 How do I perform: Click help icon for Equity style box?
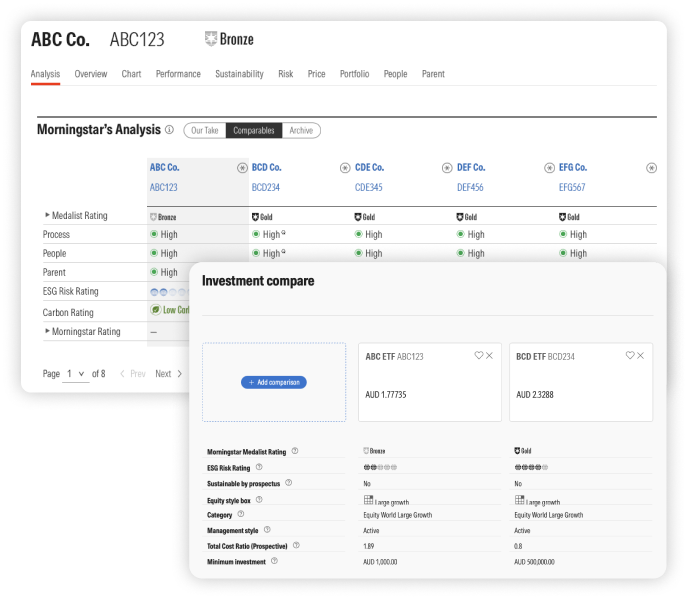[259, 499]
